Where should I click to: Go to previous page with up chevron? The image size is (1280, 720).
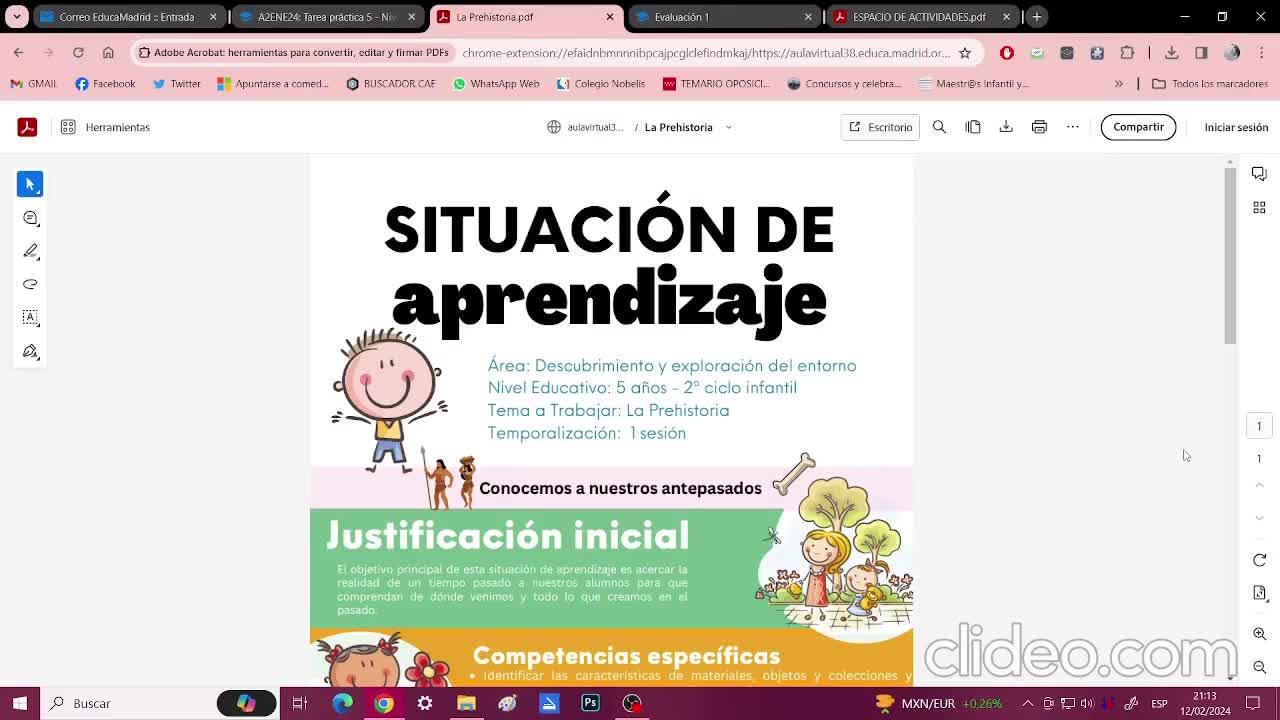point(1259,485)
